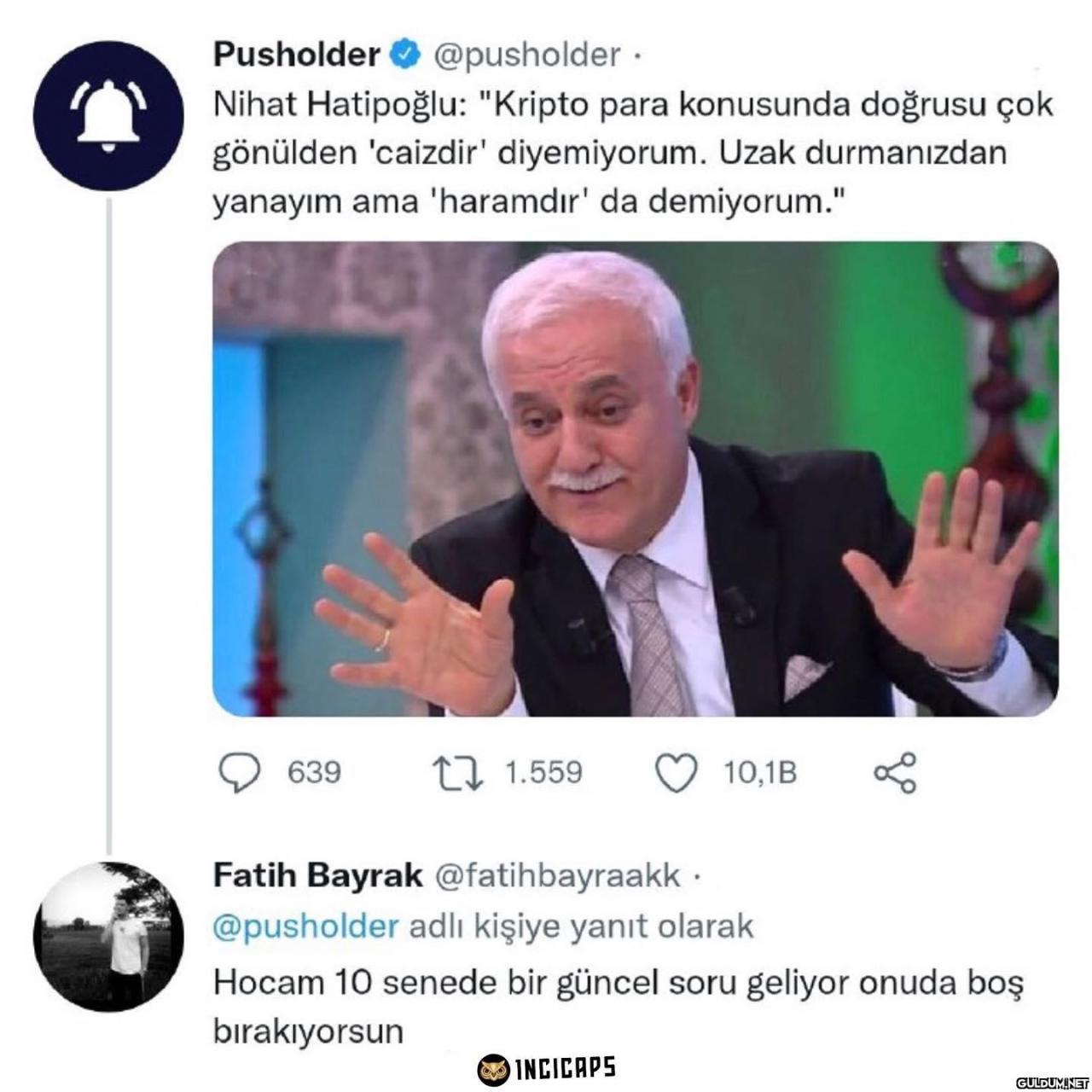Click the reply text starting Hocam
Viewport: 1092px width, 1092px height.
[618, 1007]
